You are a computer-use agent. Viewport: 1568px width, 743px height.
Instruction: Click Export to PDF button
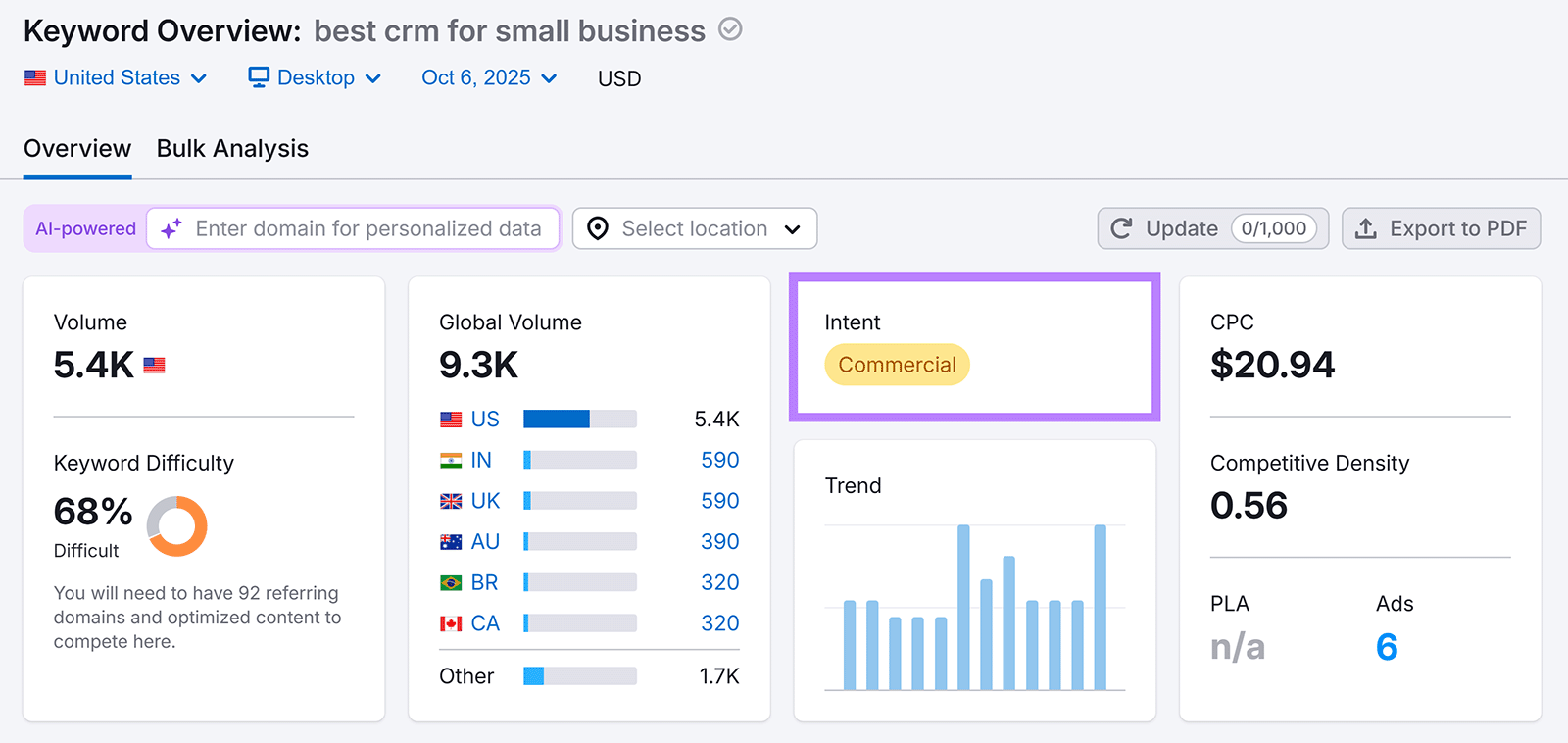[1441, 228]
